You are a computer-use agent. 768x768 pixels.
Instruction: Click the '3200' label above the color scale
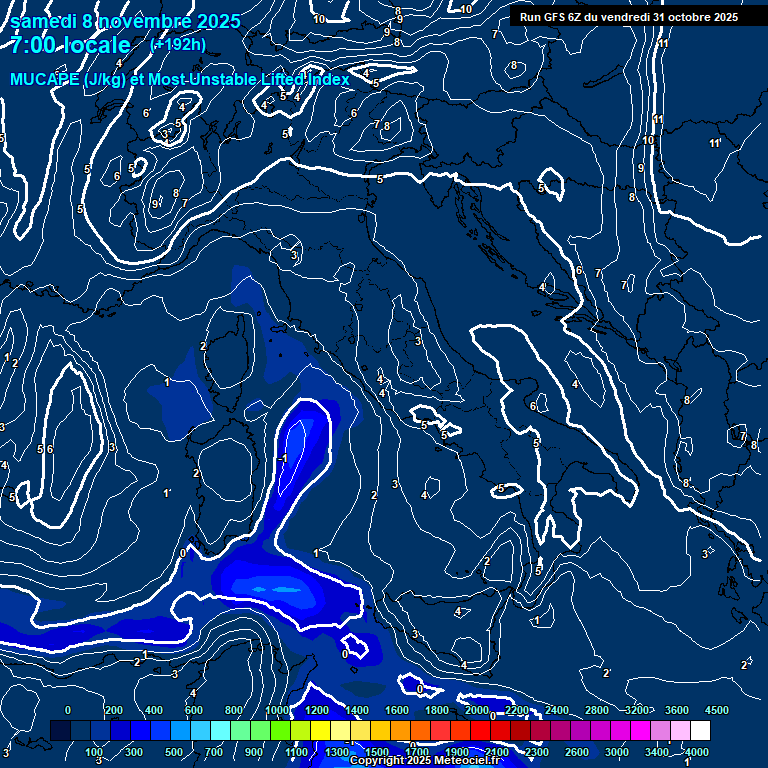click(x=637, y=710)
